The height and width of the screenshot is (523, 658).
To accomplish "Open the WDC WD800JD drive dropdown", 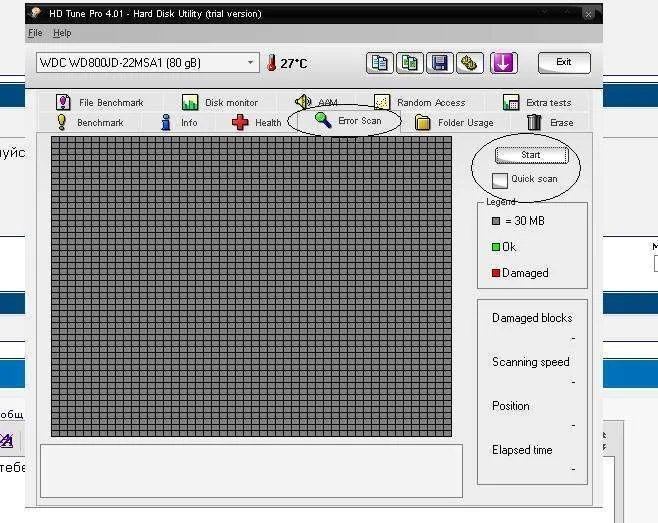I will tap(148, 63).
